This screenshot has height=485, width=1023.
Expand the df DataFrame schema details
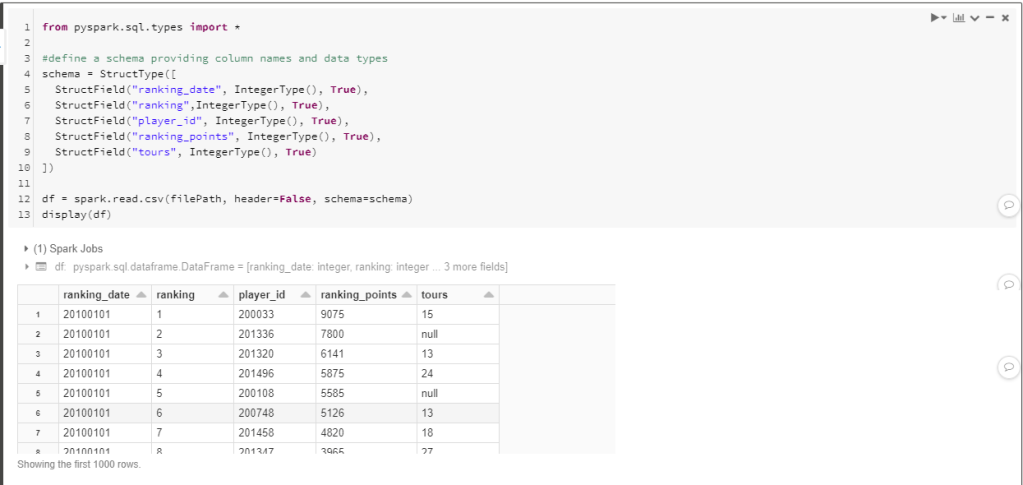tap(26, 267)
